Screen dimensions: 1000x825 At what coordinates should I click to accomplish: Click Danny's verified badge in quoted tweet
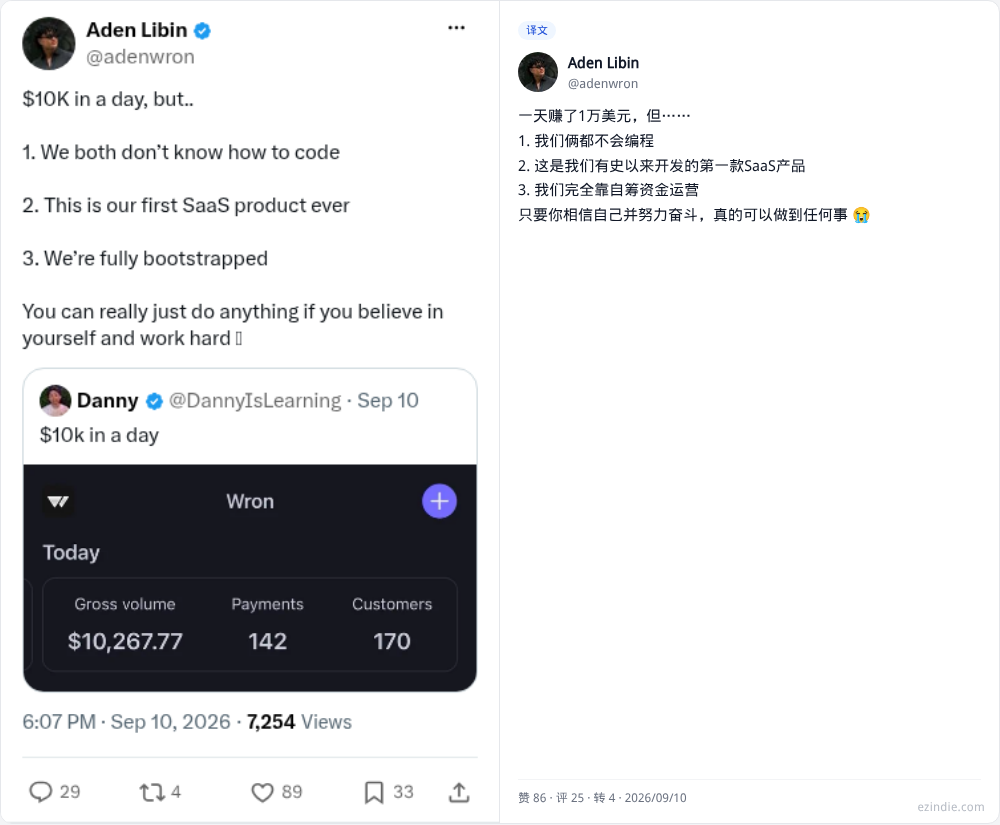[x=154, y=401]
